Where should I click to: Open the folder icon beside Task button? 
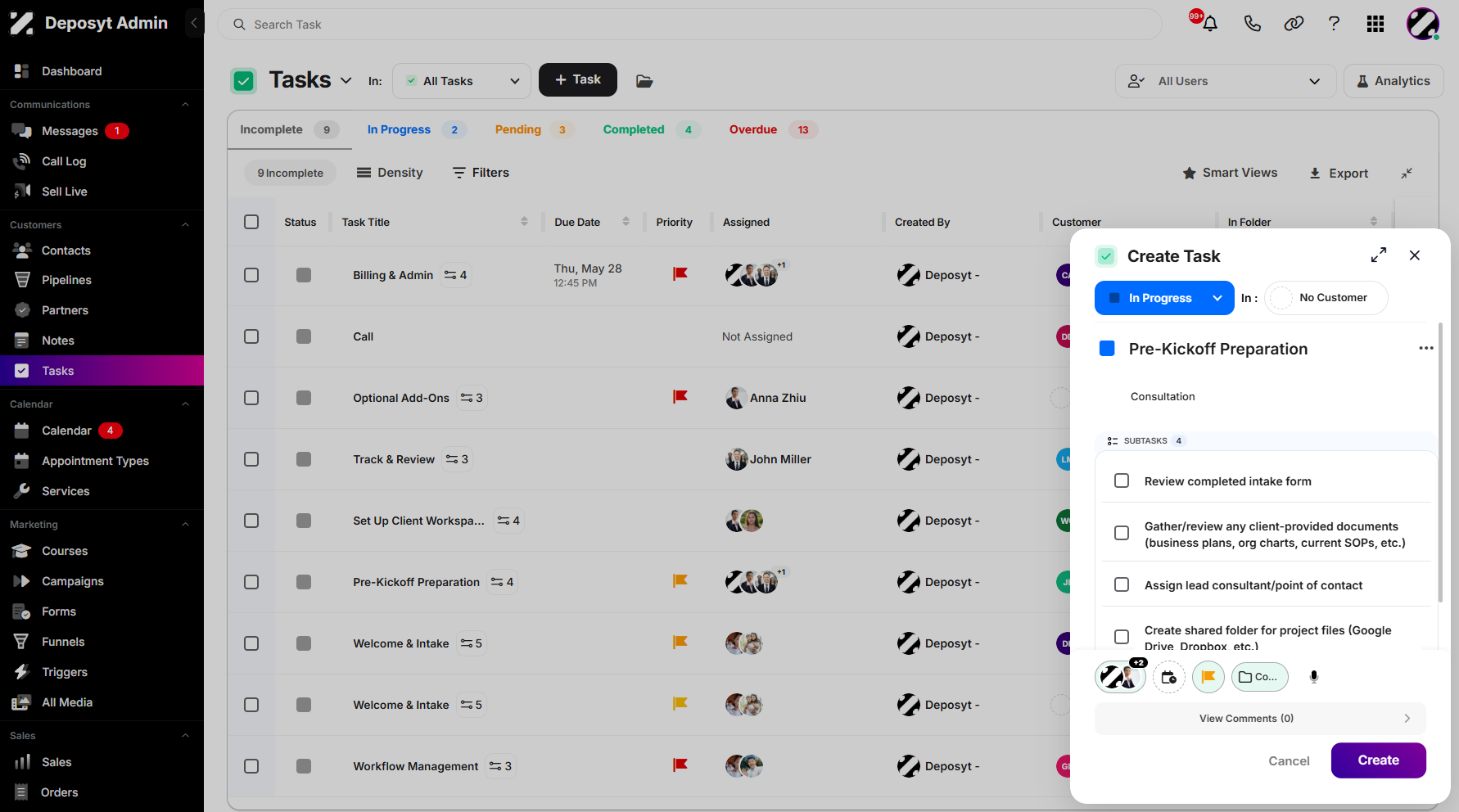tap(644, 81)
